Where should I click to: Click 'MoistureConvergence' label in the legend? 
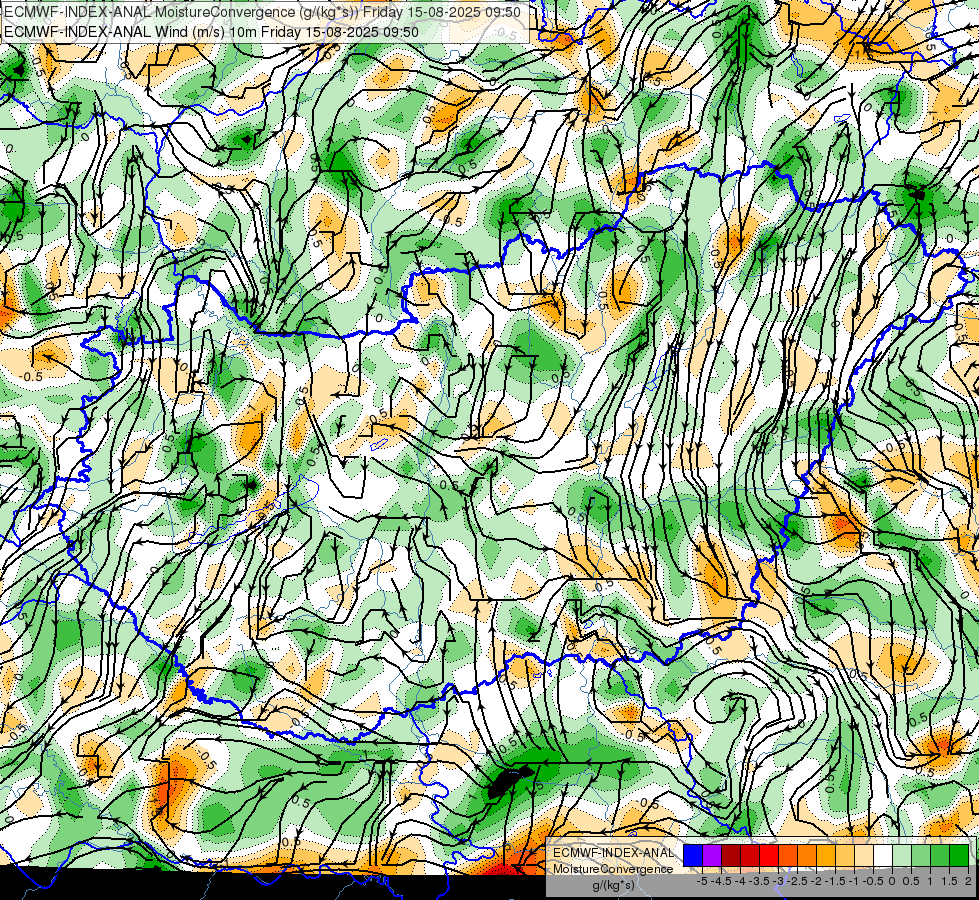(613, 869)
